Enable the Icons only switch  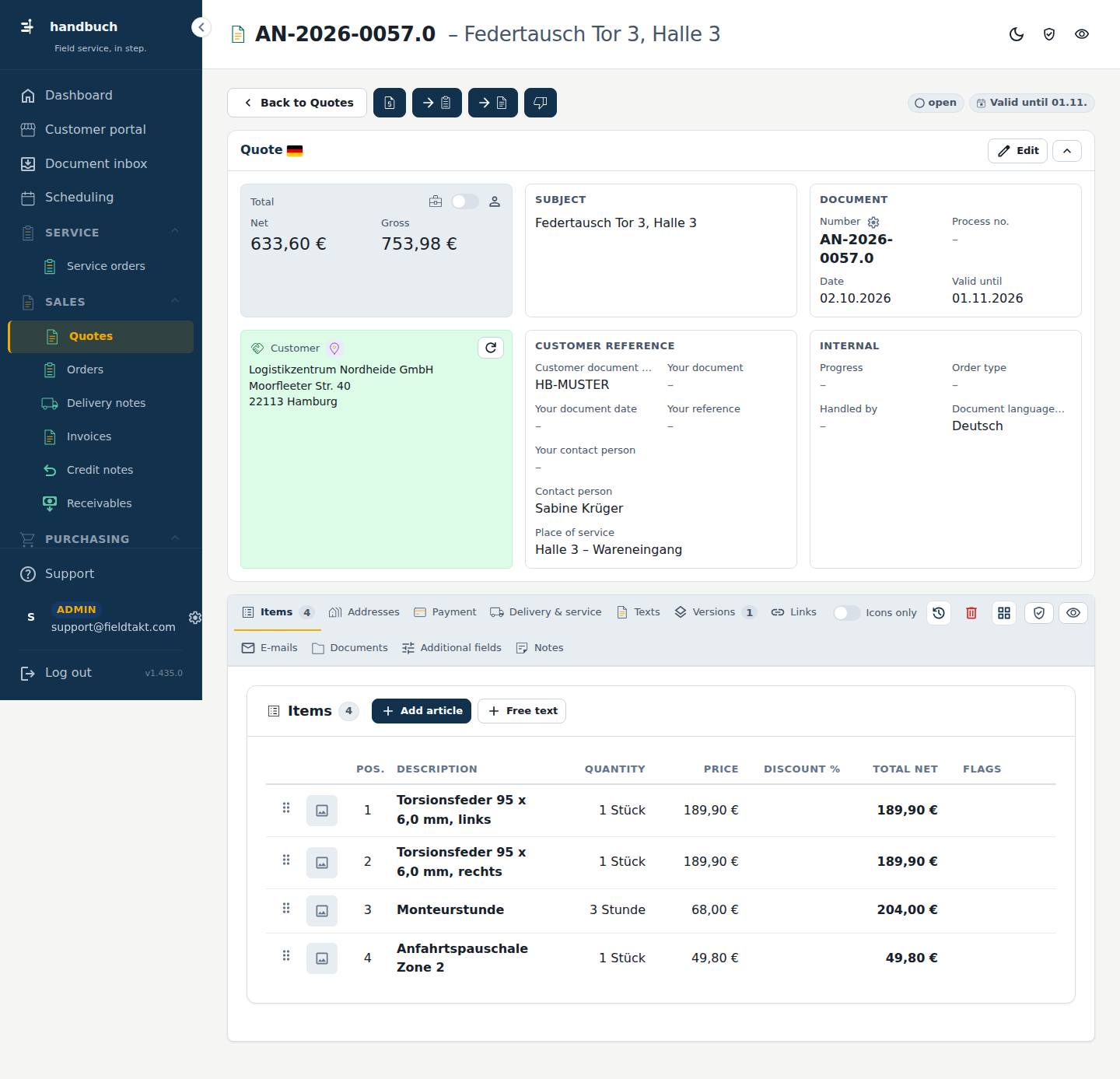click(846, 613)
